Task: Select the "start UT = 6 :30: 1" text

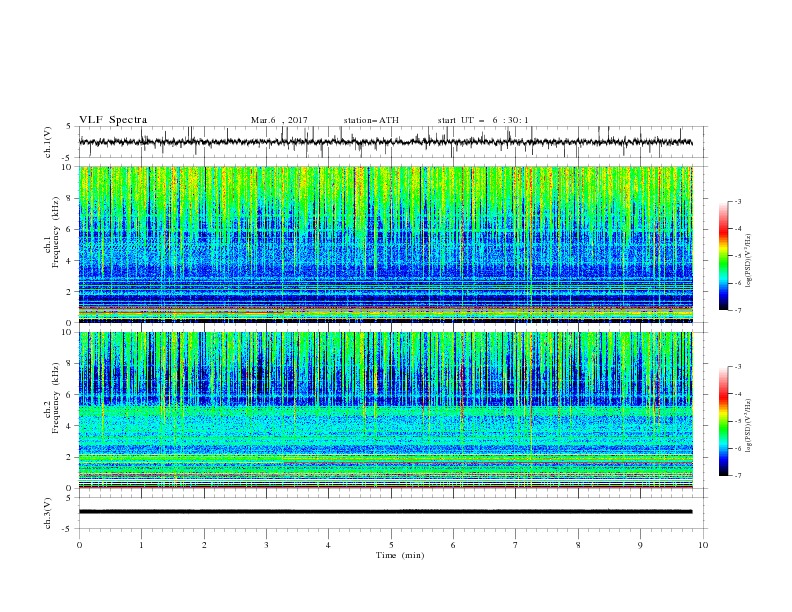Action: pos(483,120)
